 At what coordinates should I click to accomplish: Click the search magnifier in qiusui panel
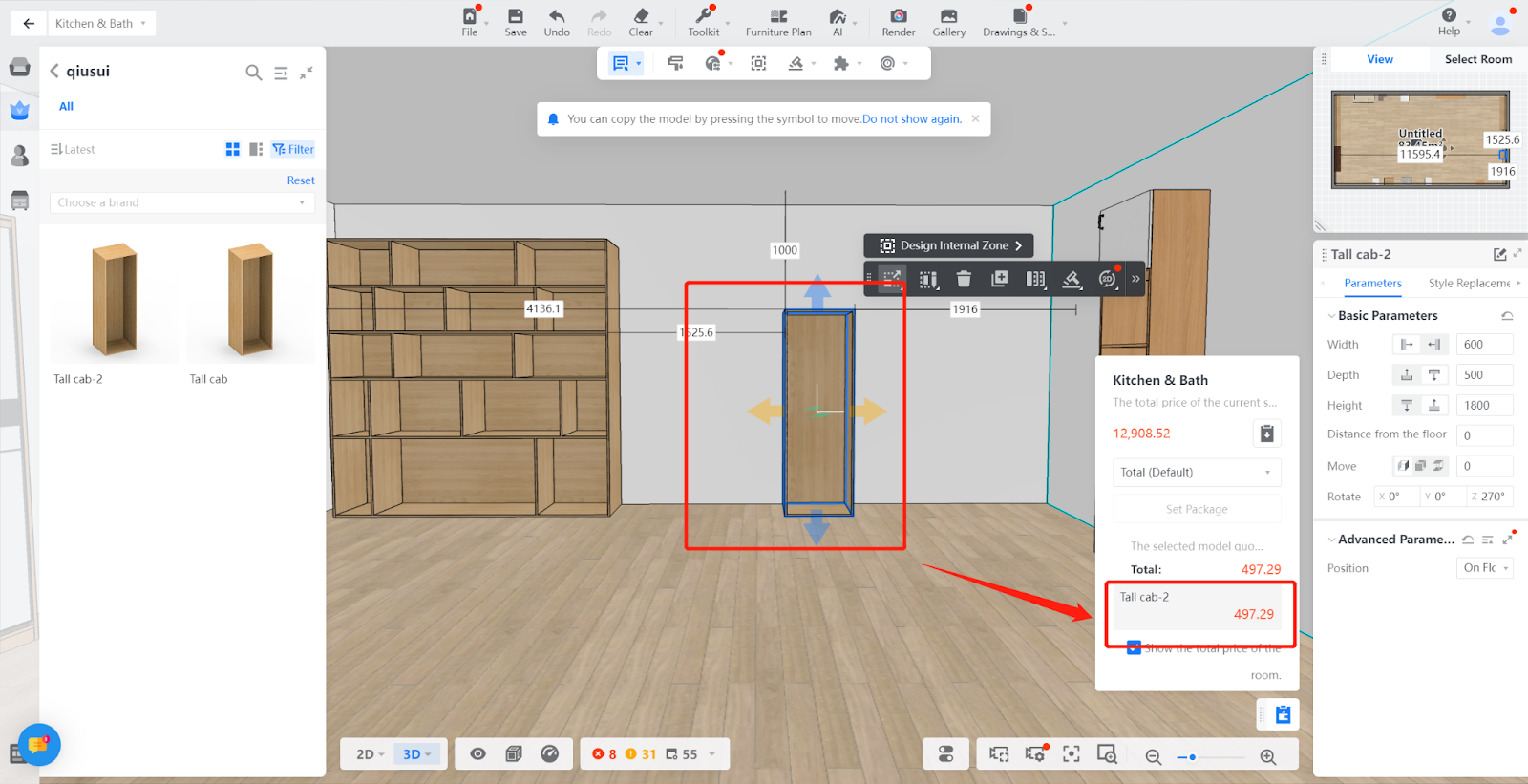pos(253,73)
